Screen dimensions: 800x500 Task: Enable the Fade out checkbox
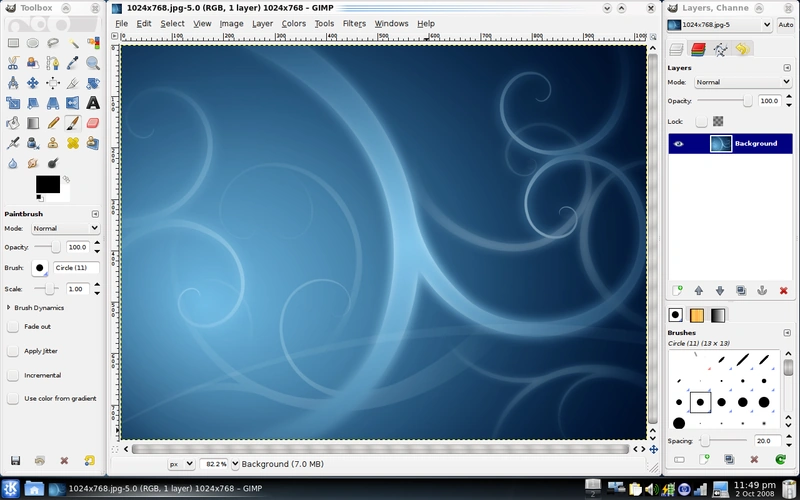(13, 327)
